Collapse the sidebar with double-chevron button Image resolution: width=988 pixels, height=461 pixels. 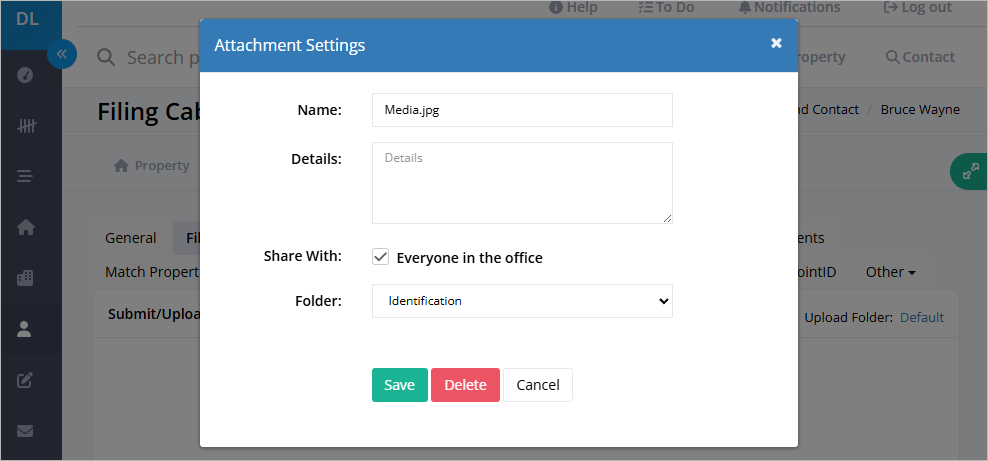62,54
